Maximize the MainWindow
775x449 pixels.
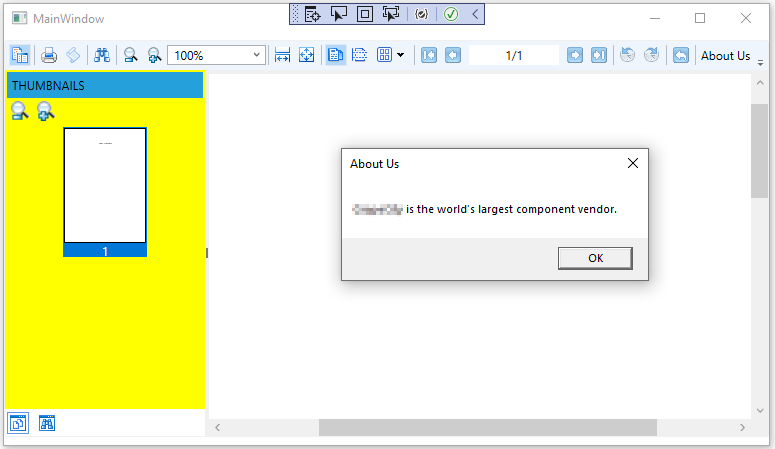tap(700, 18)
